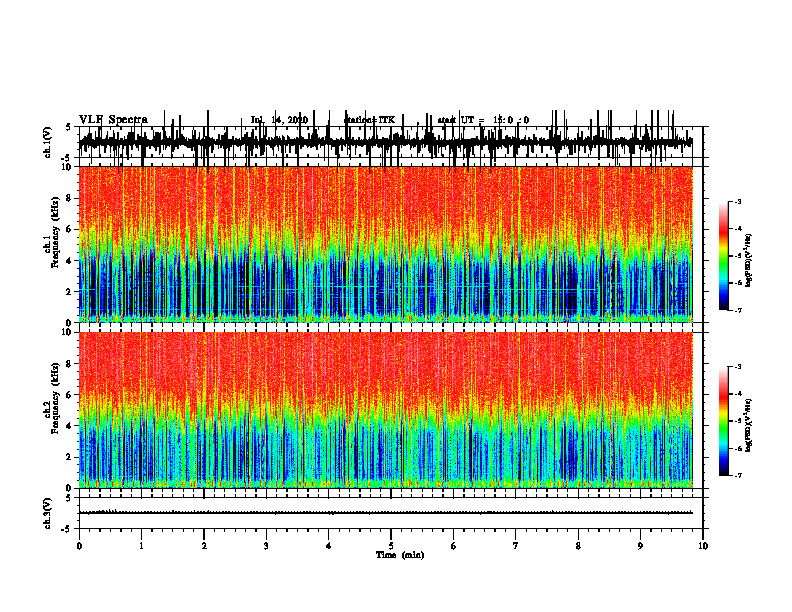Click the "-3" label on ch.2 colorbar
Viewport: 792px width, 612px height.
737,367
